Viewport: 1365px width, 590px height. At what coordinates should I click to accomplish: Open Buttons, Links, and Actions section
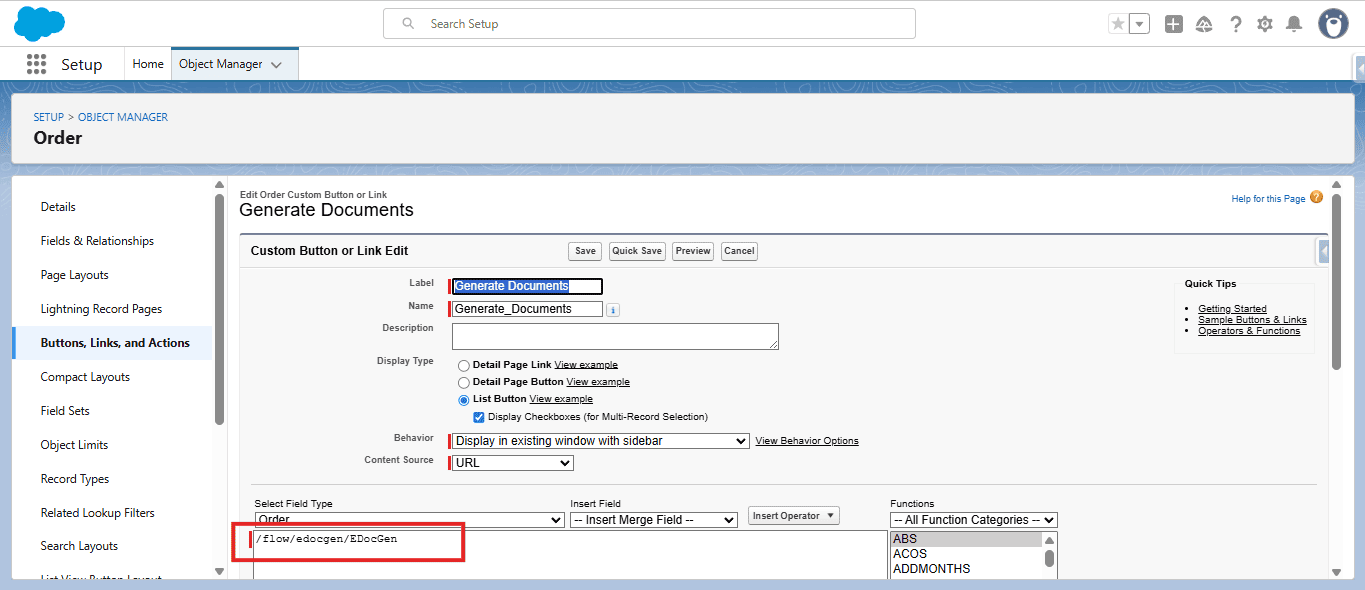click(x=115, y=343)
